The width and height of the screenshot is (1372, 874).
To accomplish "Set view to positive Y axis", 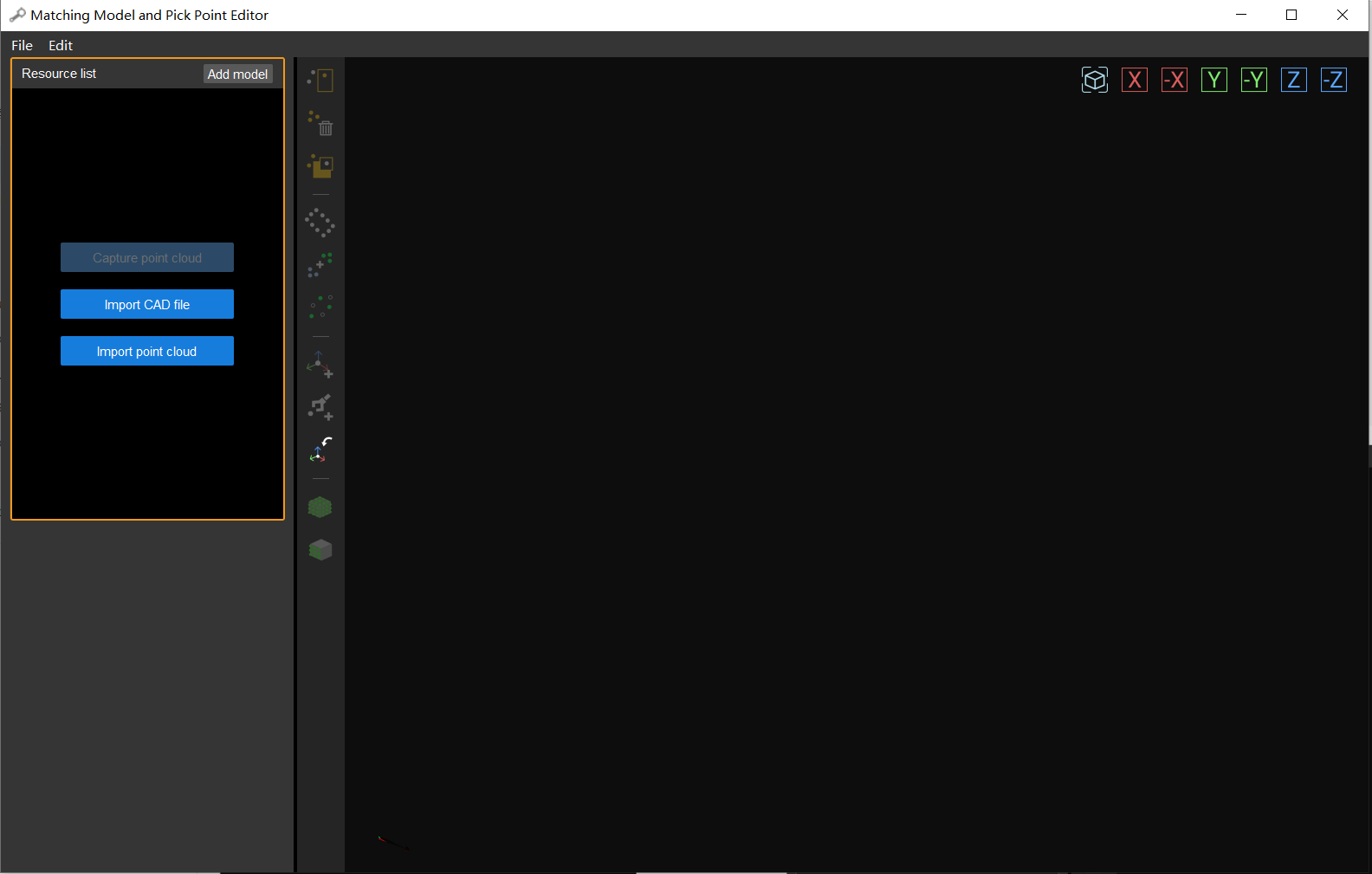I will click(x=1214, y=80).
